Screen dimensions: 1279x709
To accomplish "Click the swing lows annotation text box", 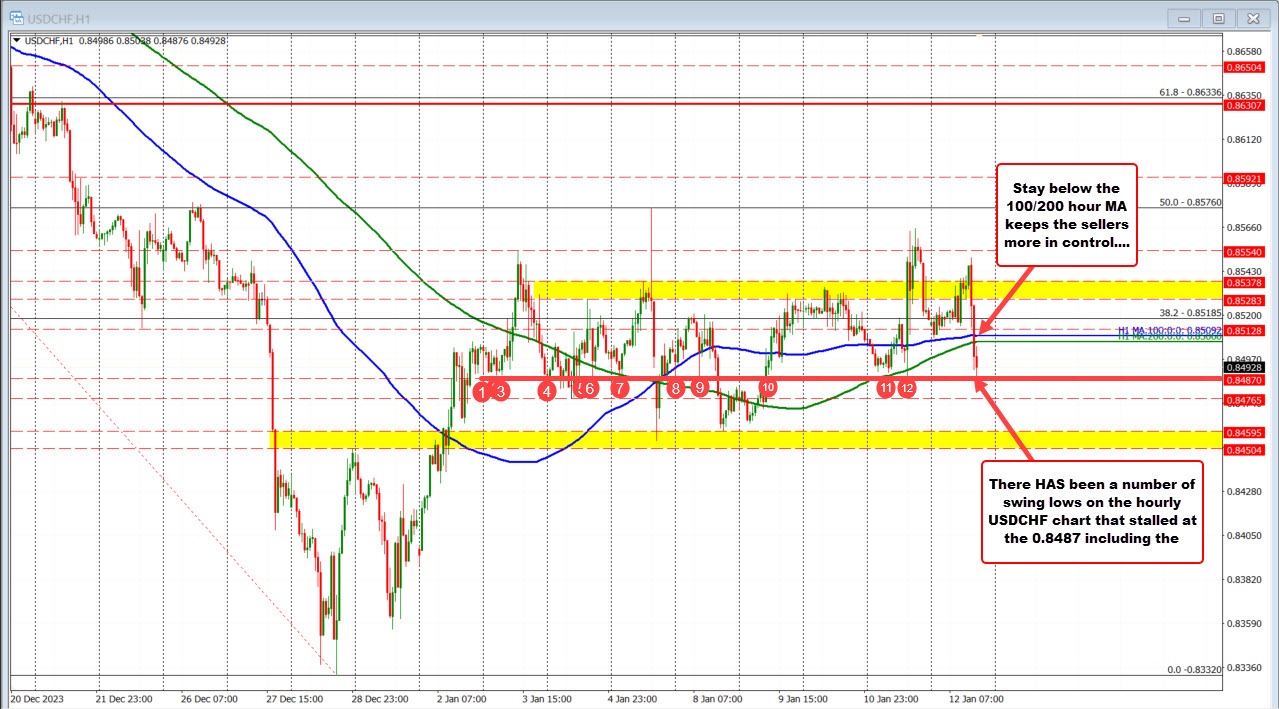I will (1092, 512).
